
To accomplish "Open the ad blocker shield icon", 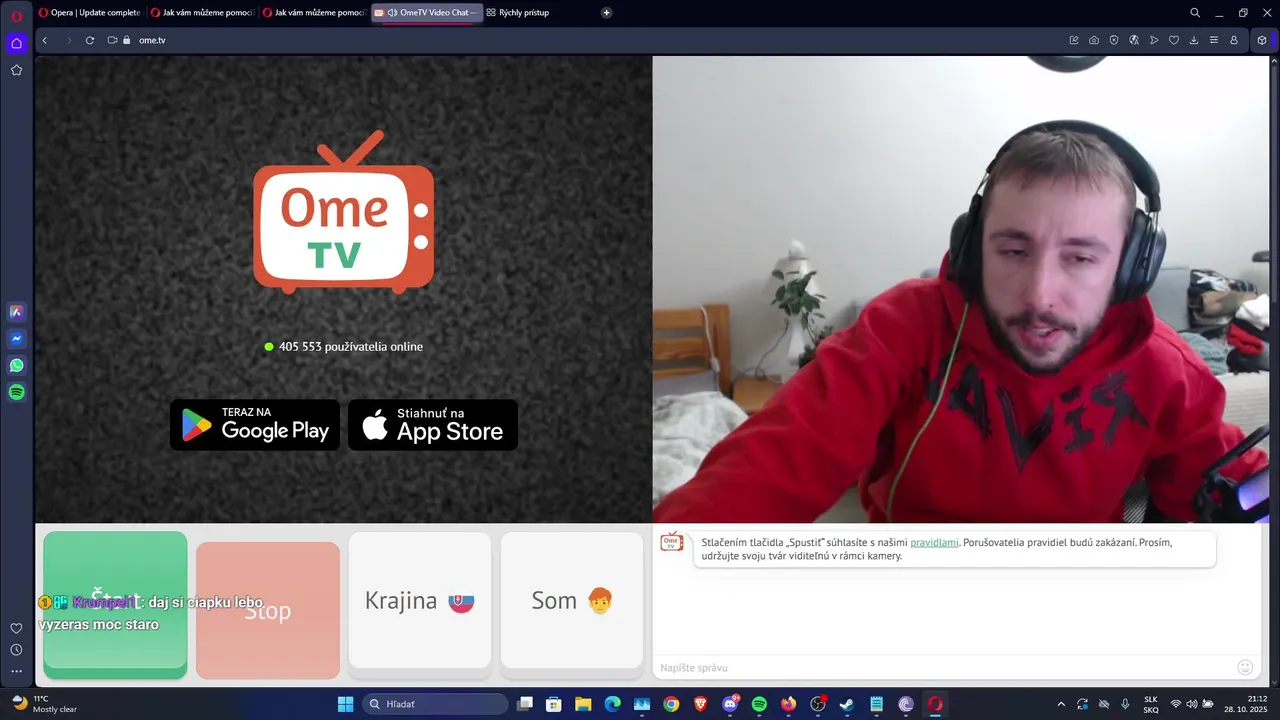I will pyautogui.click(x=1114, y=40).
